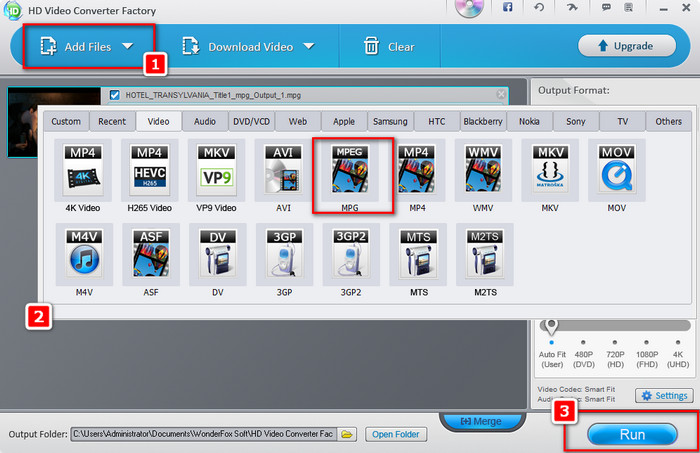Click the undo arrow icon in title bar

(x=539, y=7)
